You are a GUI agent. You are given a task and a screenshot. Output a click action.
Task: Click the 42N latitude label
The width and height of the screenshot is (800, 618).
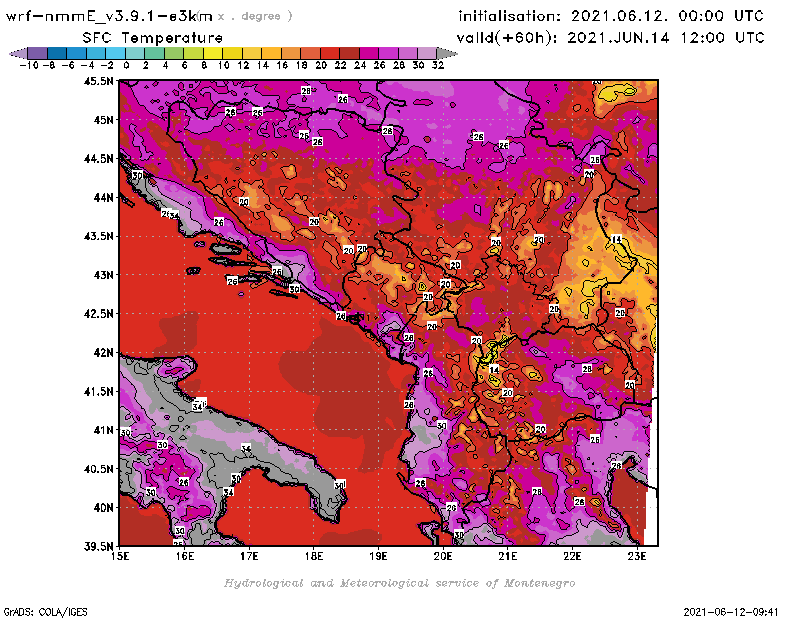tap(103, 353)
